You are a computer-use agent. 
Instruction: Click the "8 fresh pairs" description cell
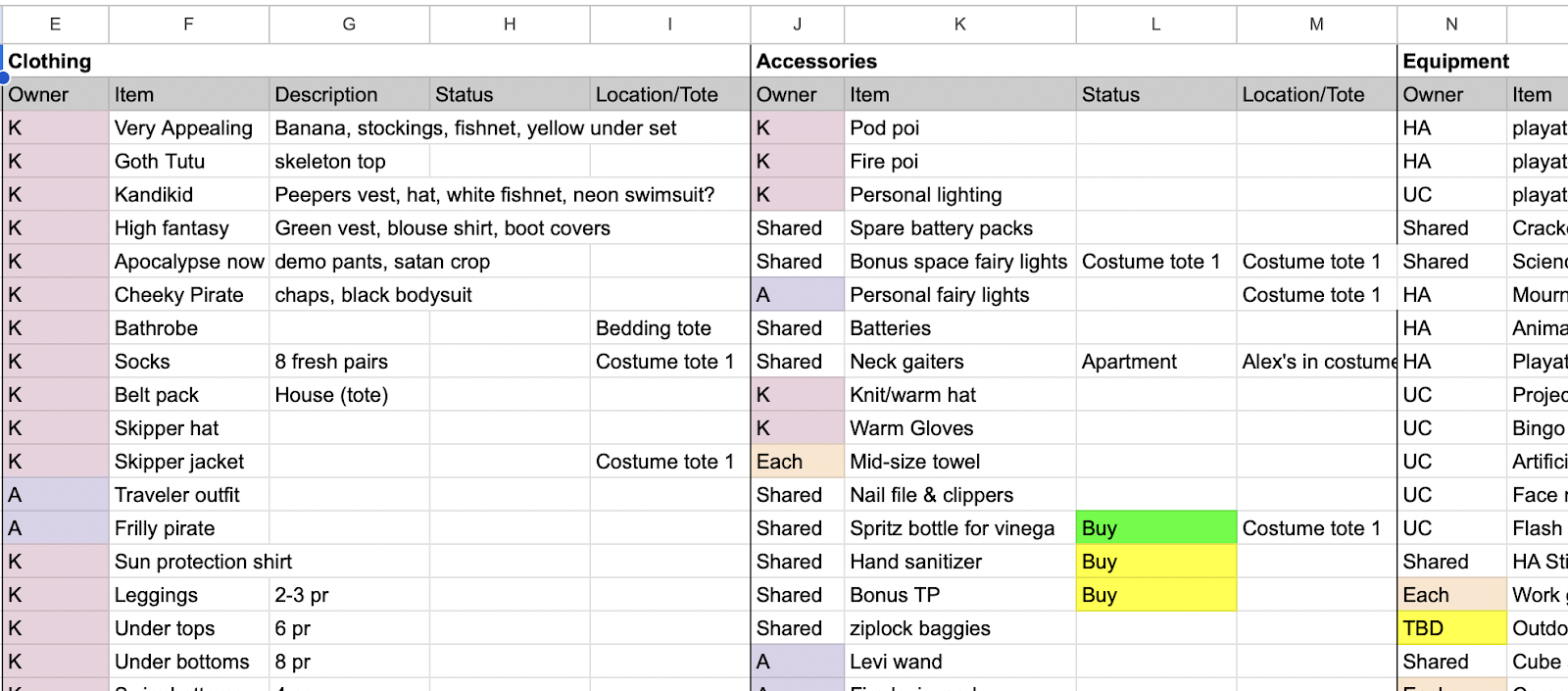point(348,362)
